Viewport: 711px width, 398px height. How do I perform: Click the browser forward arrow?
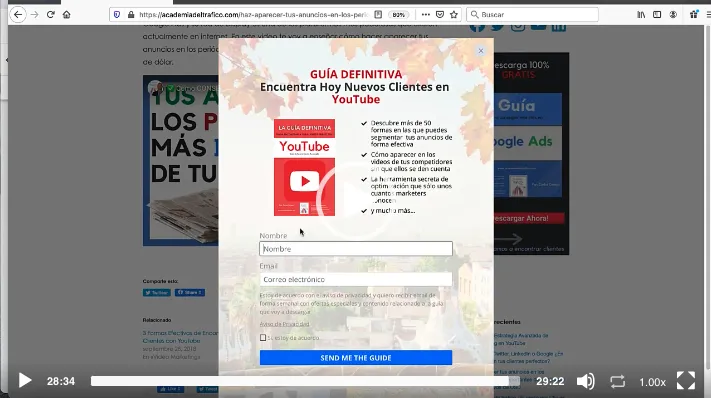(34, 15)
